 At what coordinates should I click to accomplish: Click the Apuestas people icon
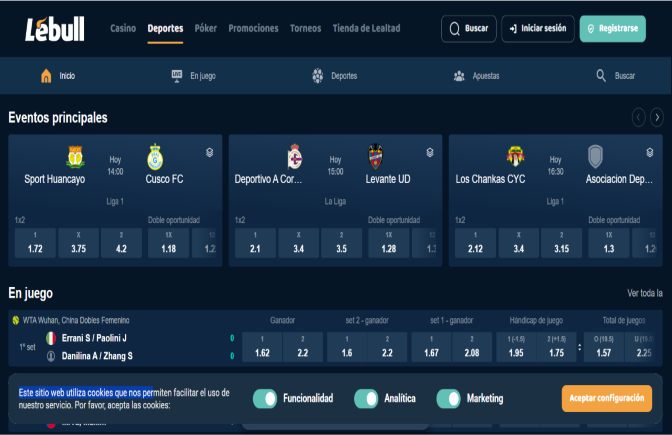coord(459,76)
